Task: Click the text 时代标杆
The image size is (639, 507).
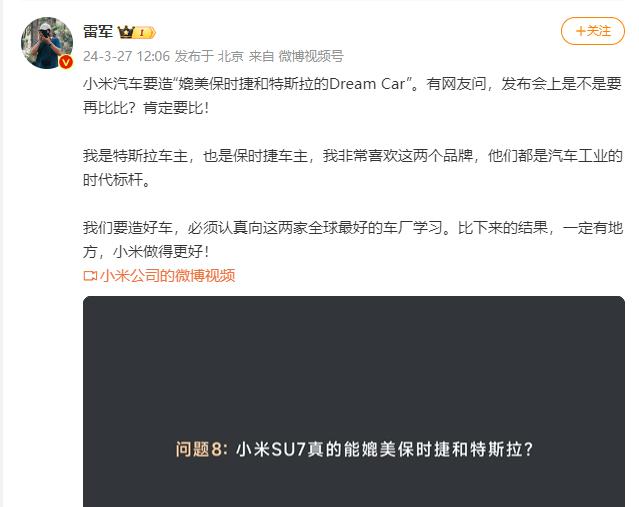Action: click(x=113, y=179)
